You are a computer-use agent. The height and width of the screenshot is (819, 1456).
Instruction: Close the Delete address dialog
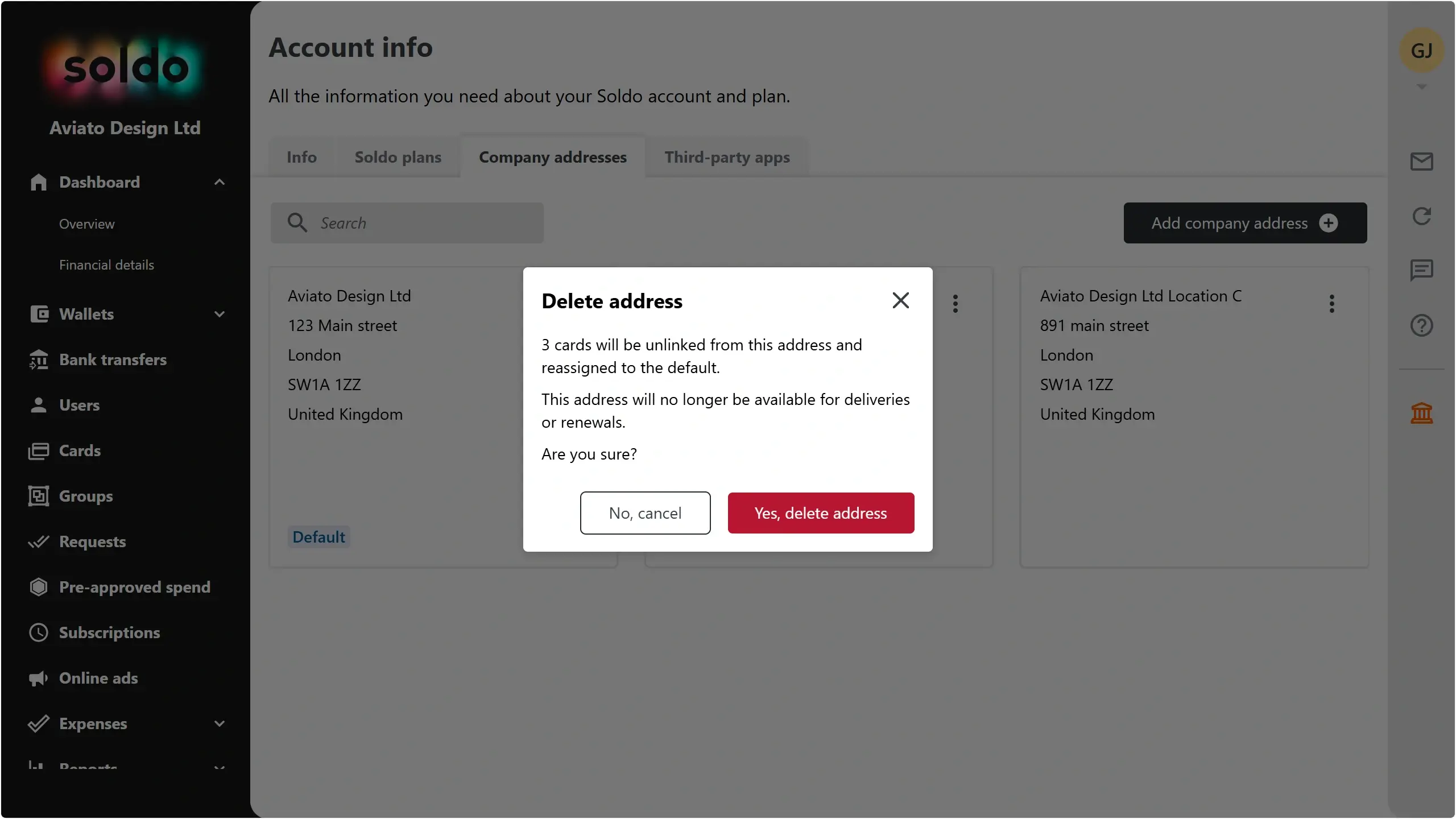coord(901,300)
